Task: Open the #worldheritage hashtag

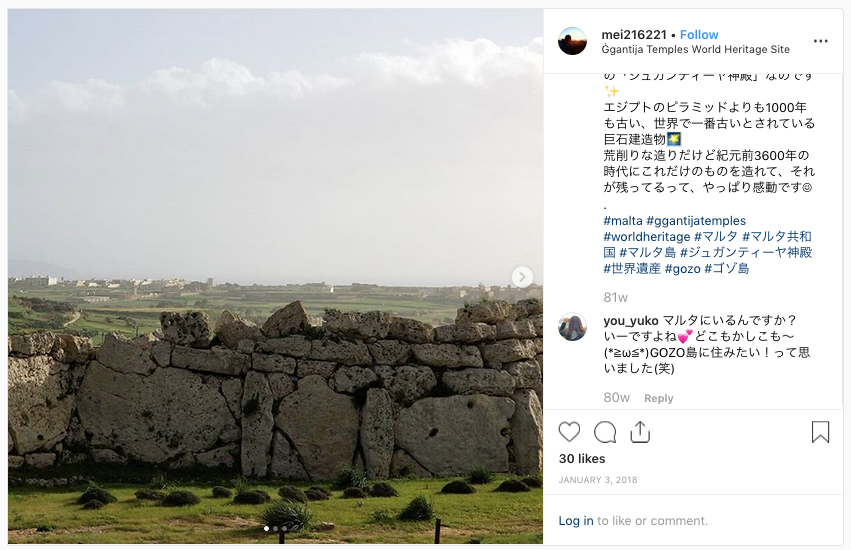Action: [x=647, y=237]
